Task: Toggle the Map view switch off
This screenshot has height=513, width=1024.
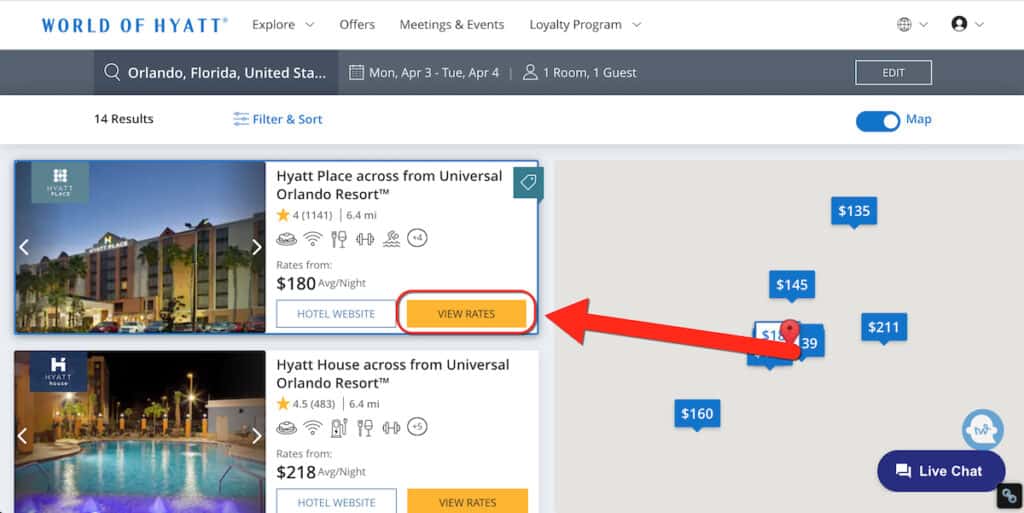Action: (878, 120)
